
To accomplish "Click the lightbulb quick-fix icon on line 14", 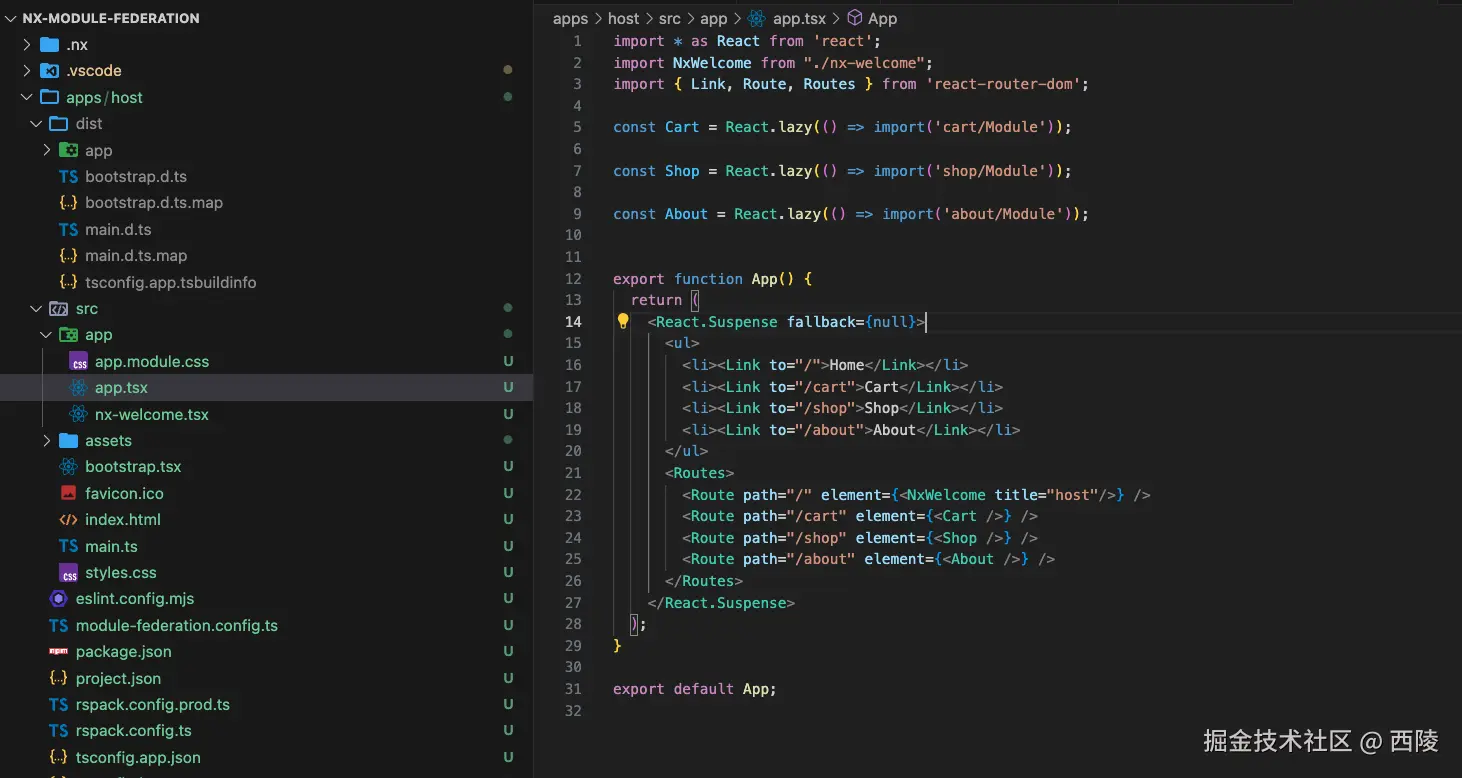I will [622, 322].
